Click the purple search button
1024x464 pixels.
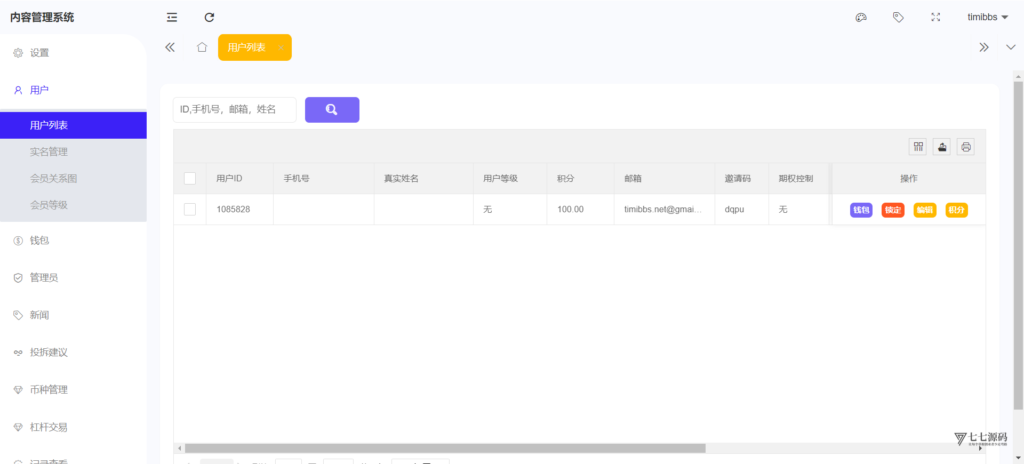click(332, 110)
